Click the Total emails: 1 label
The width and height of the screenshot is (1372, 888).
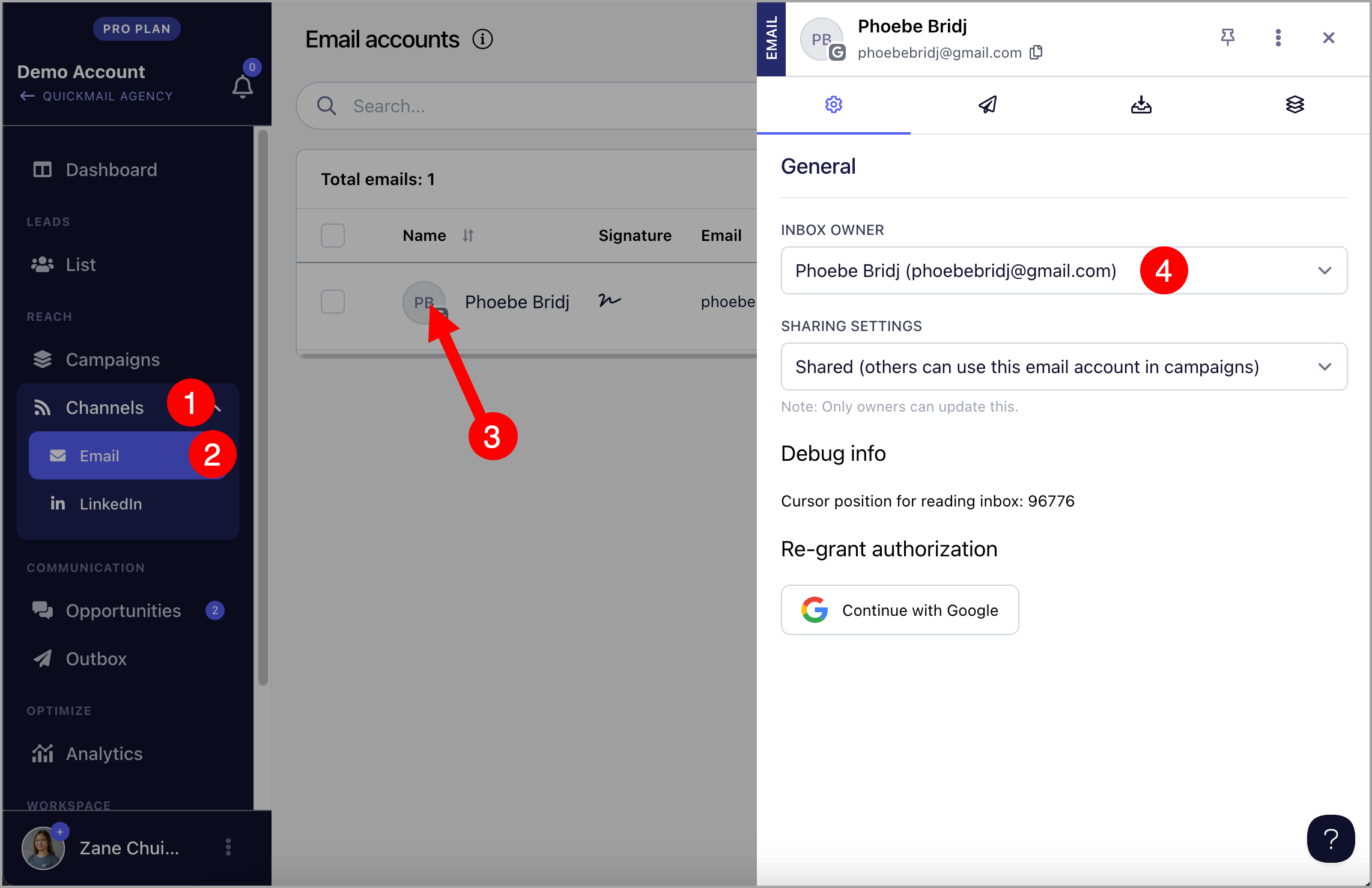coord(378,179)
